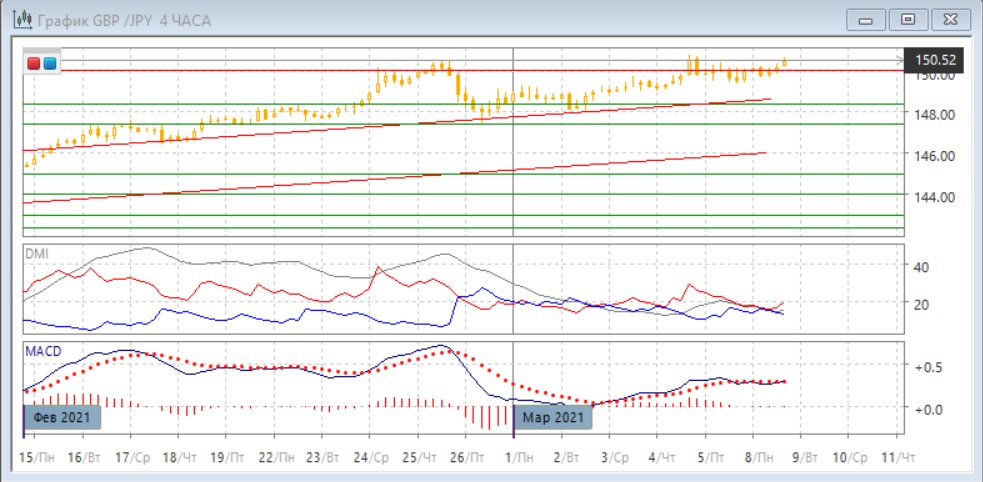Click the DMI indicator label
Viewport: 983px width, 482px height.
(36, 253)
